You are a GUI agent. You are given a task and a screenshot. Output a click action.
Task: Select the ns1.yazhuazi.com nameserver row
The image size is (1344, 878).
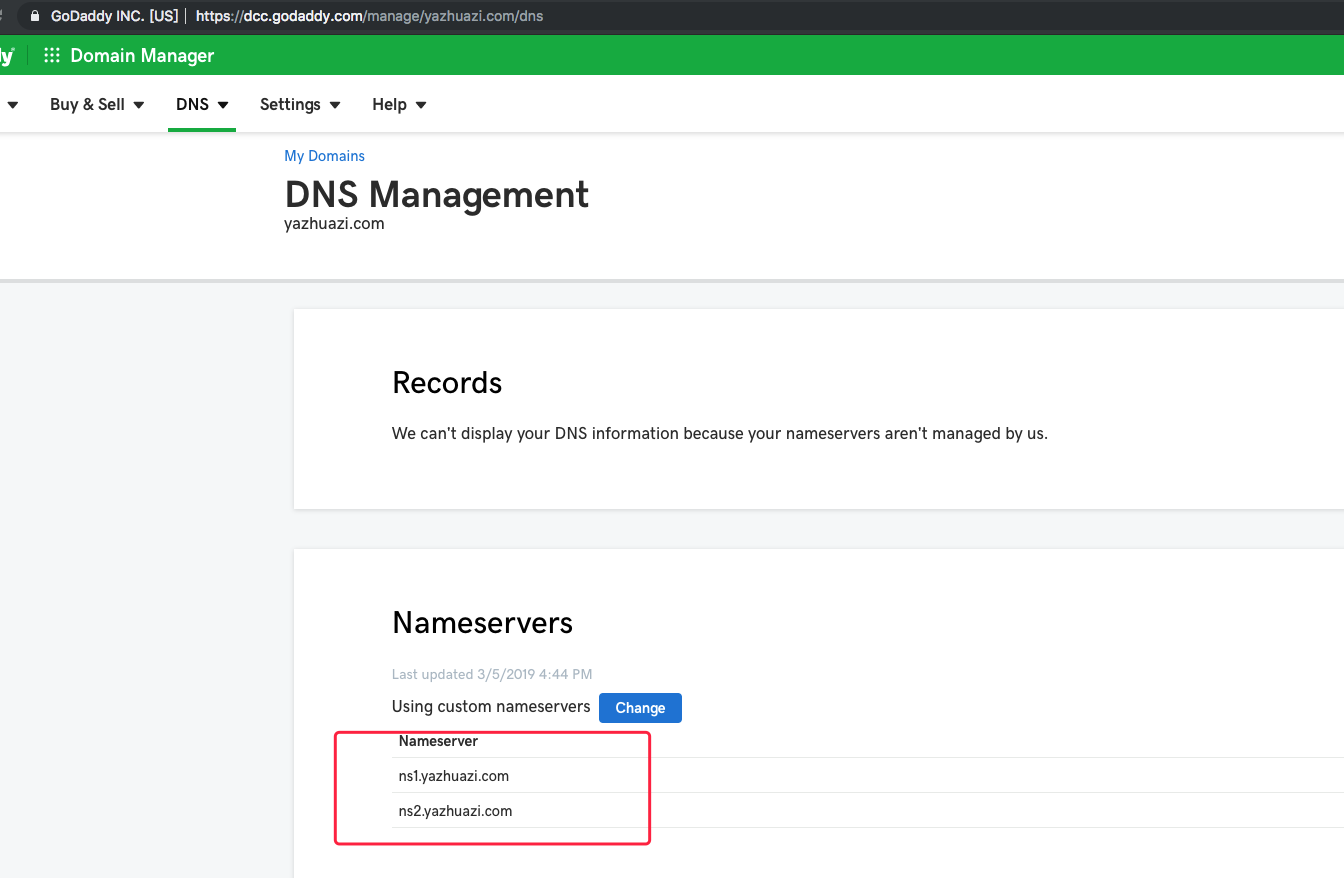pyautogui.click(x=454, y=776)
